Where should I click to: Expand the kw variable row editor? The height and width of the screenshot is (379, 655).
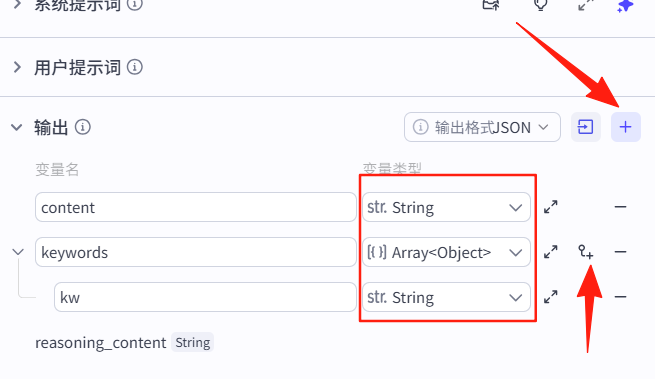(x=551, y=297)
